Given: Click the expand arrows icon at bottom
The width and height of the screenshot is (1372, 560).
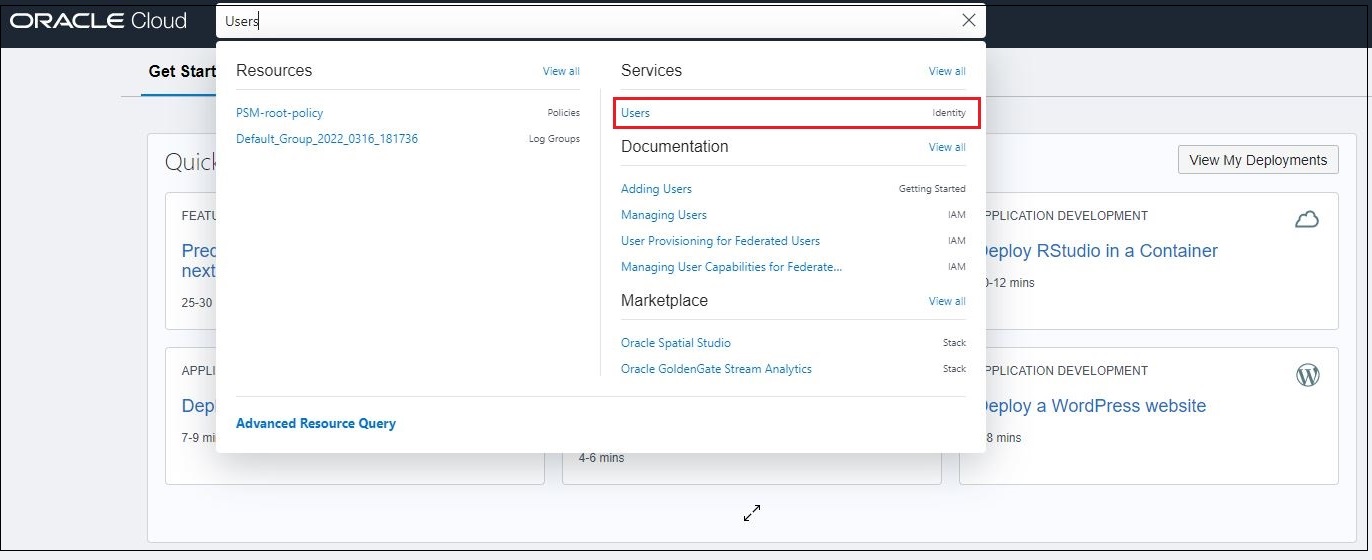Looking at the screenshot, I should point(752,513).
